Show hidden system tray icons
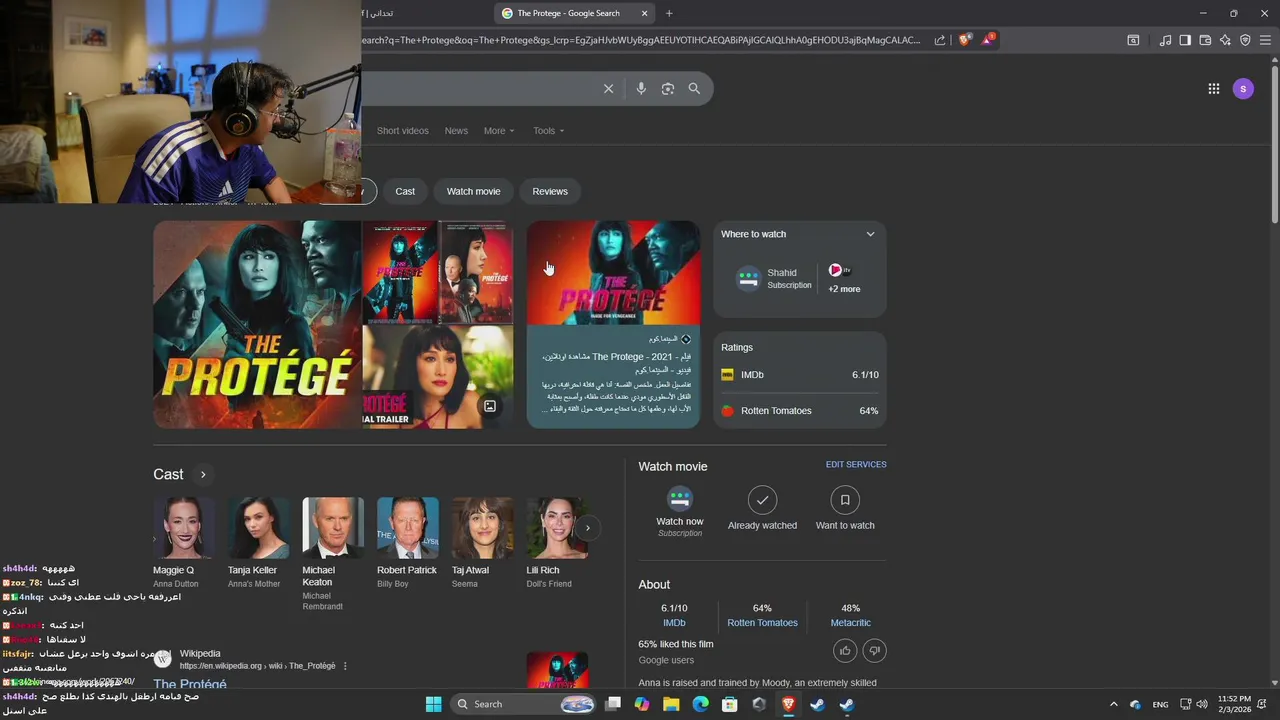 (x=1113, y=704)
